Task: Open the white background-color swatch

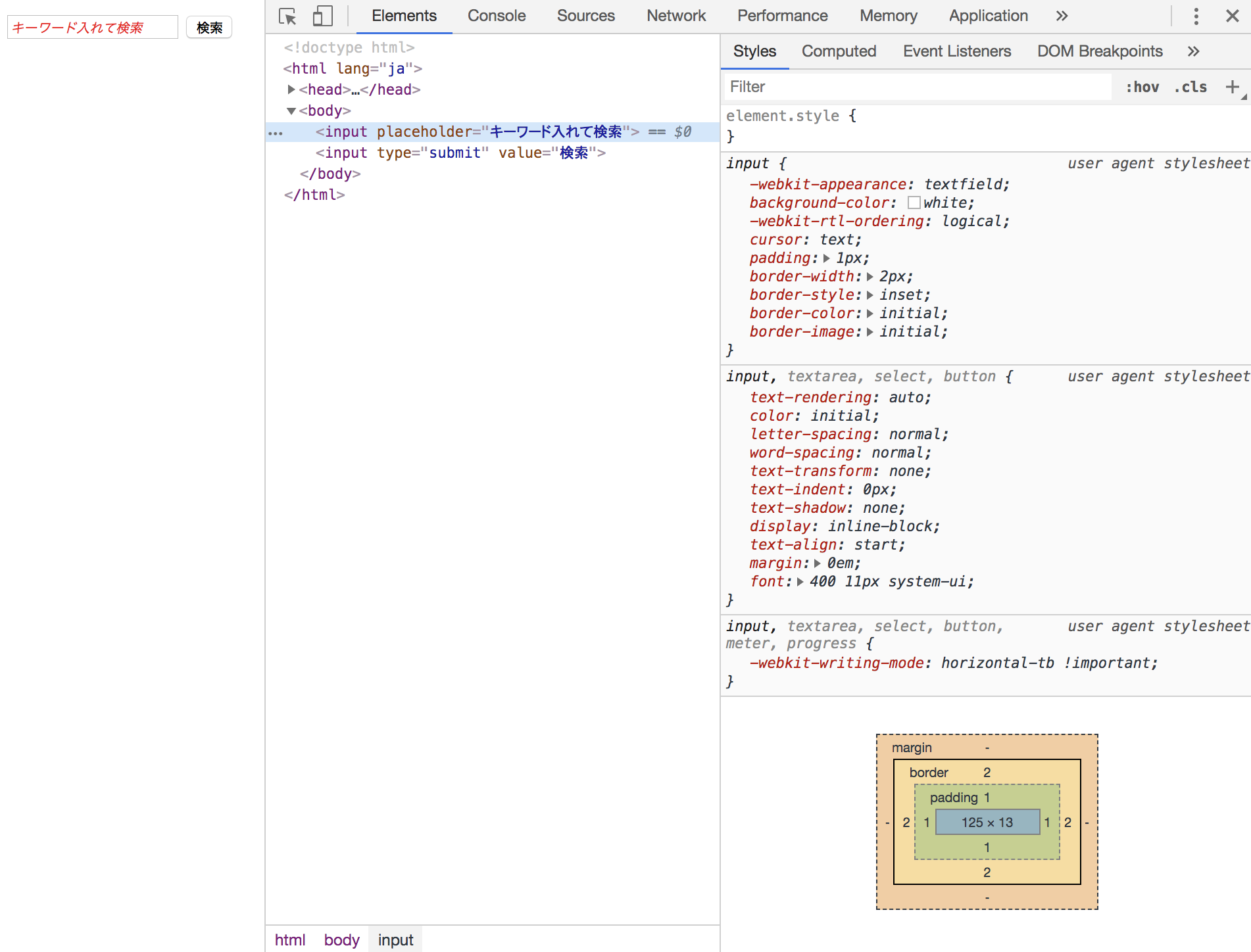Action: 914,203
